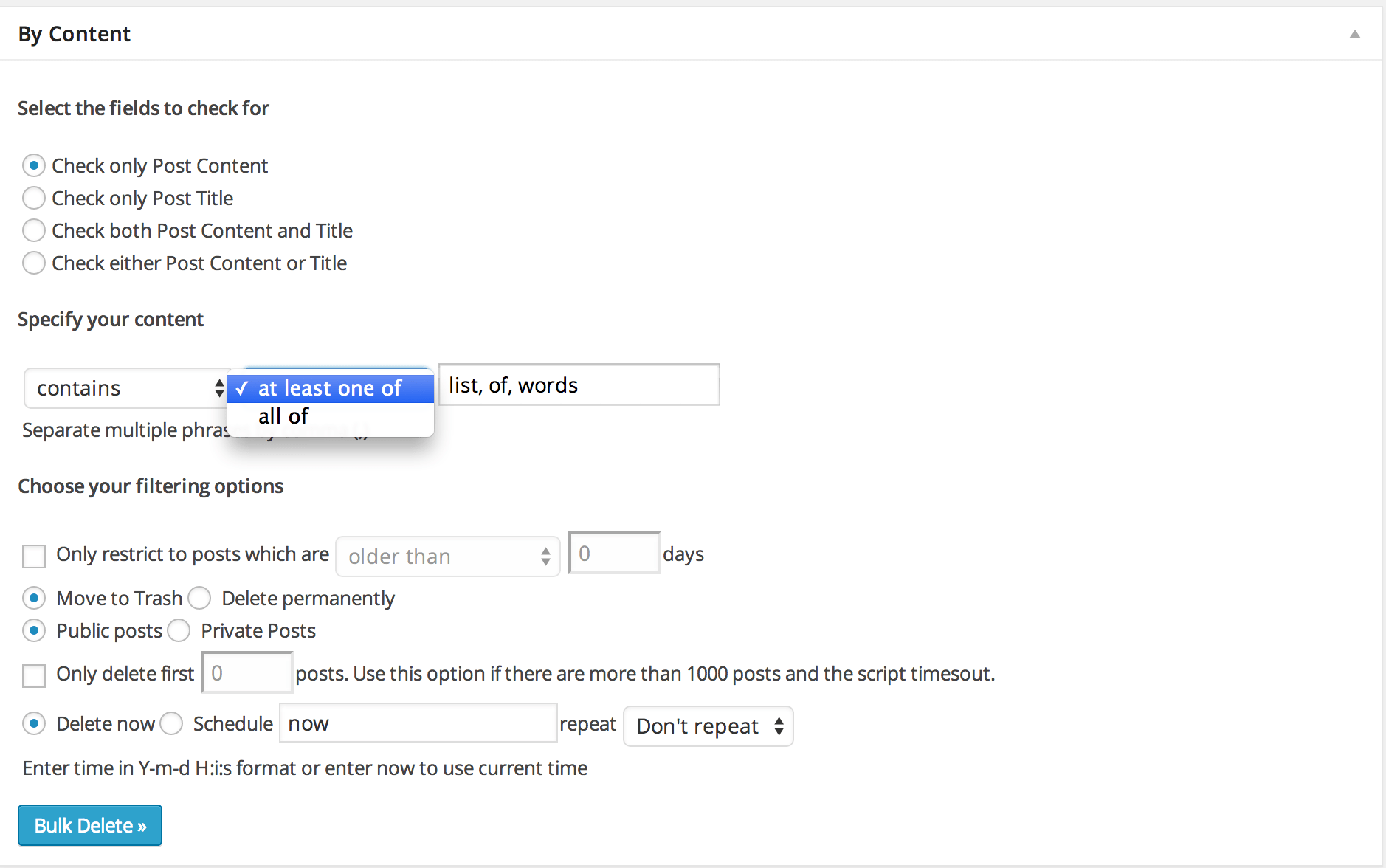Select Check only Post Title option
The height and width of the screenshot is (868, 1386).
34,198
